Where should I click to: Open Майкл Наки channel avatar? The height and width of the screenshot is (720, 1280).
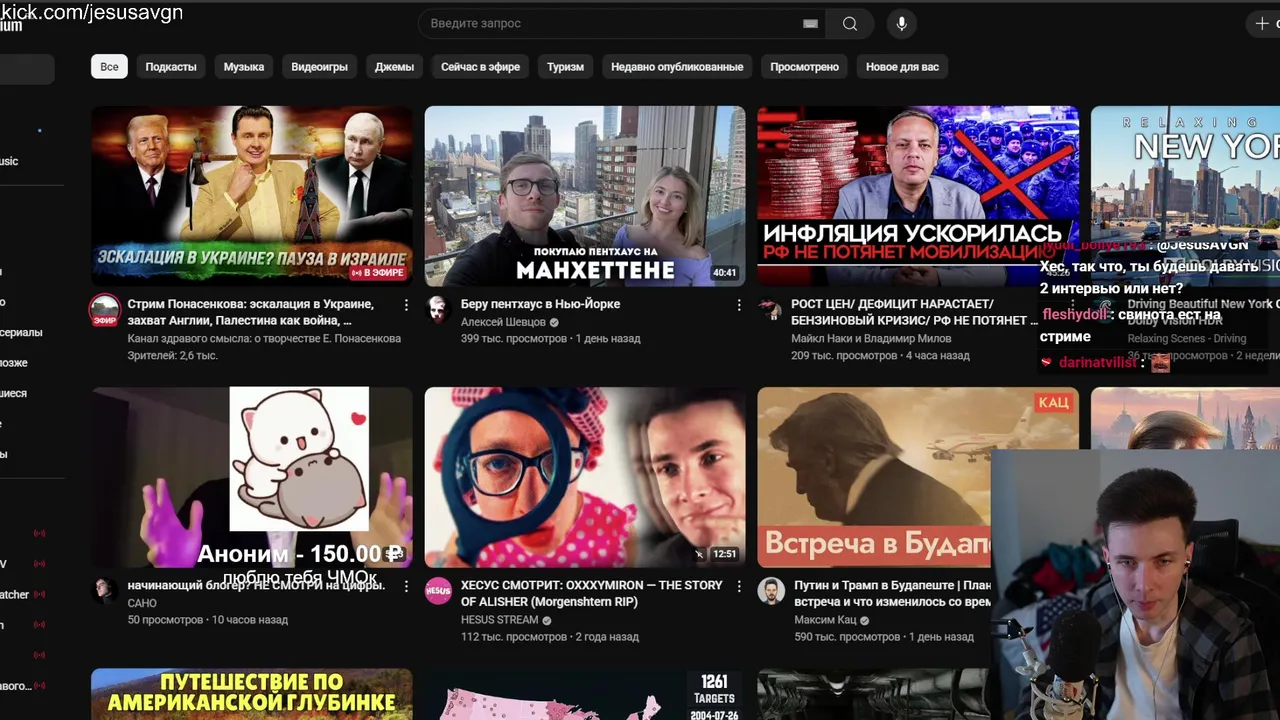pos(770,307)
